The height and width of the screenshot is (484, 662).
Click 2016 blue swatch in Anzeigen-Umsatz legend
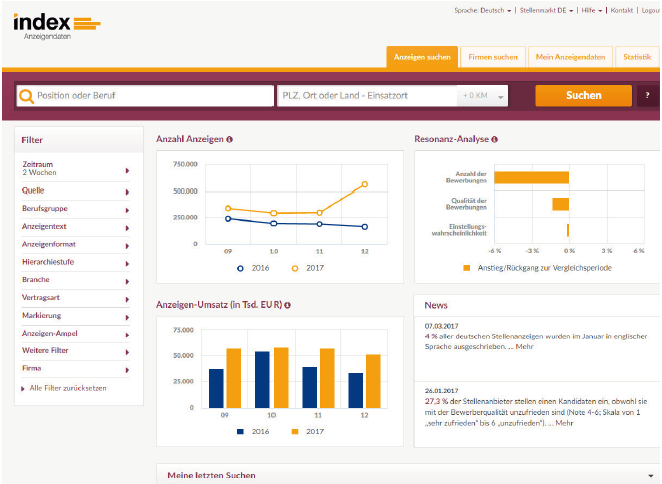click(242, 432)
